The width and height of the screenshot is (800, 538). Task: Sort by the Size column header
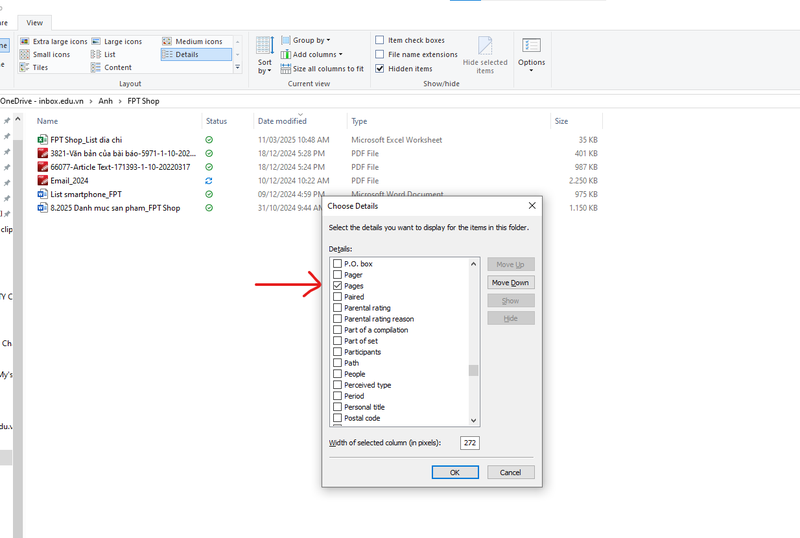(561, 121)
